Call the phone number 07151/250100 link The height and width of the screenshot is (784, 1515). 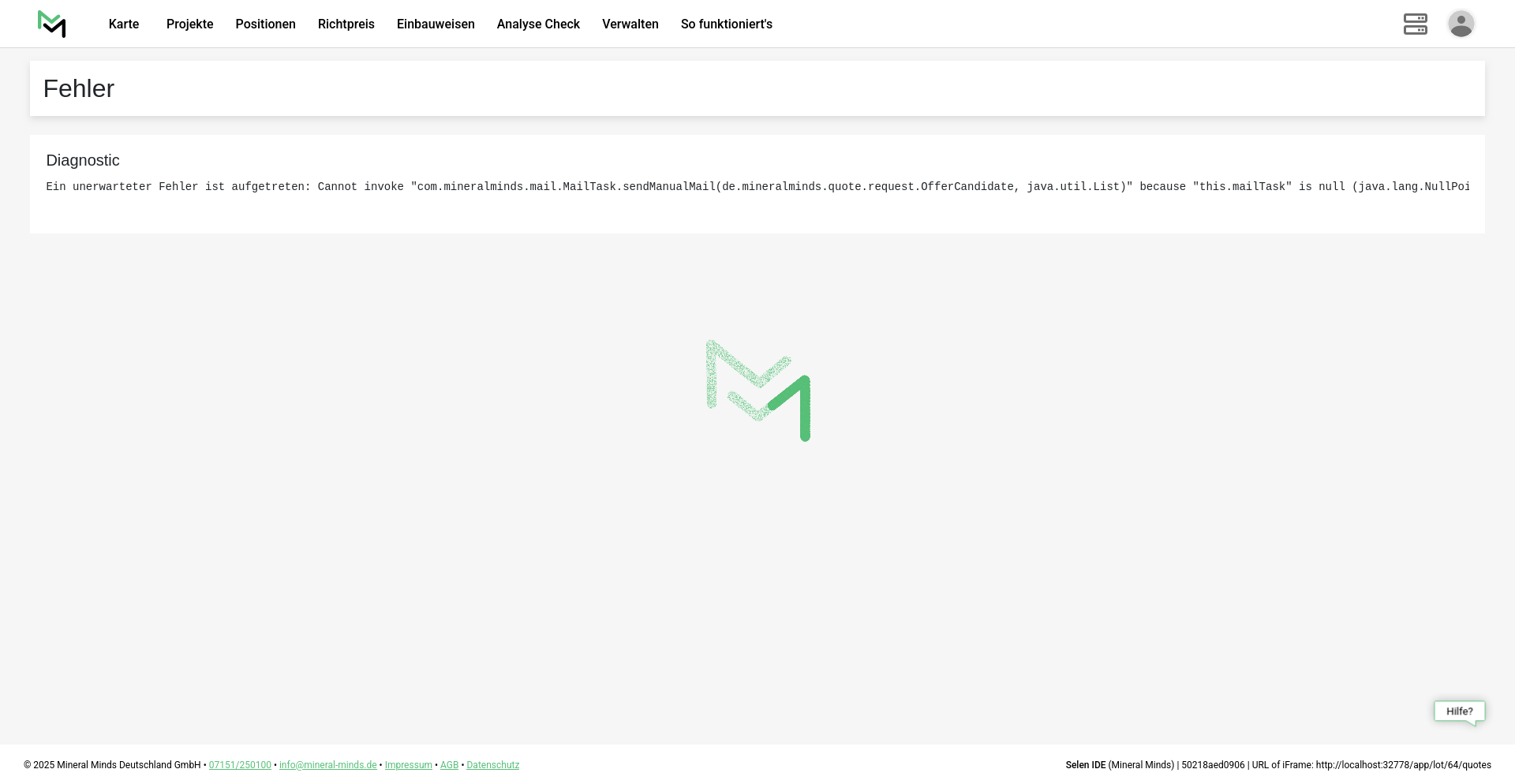240,765
